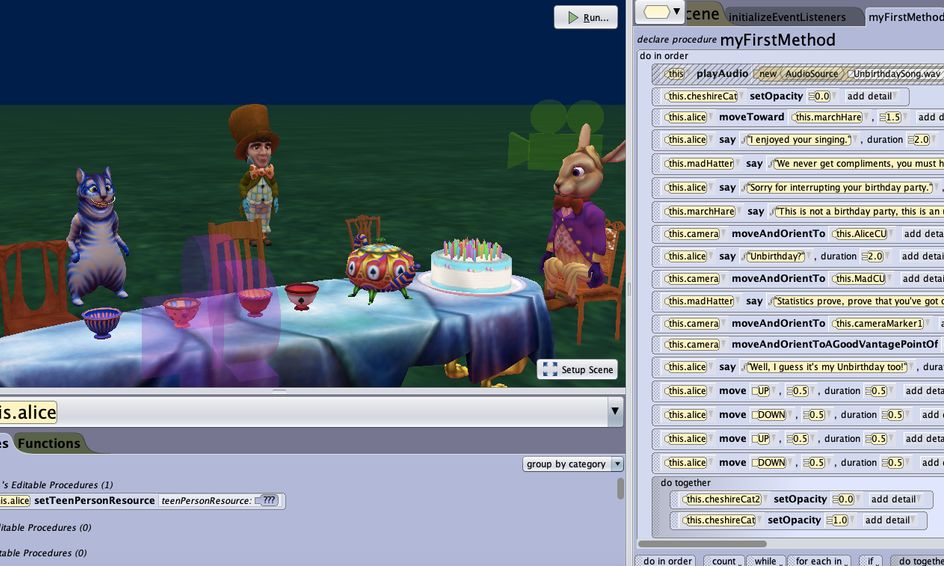Viewport: 944px width, 566px height.
Task: Switch to the myFirstMethod tab
Action: (905, 17)
